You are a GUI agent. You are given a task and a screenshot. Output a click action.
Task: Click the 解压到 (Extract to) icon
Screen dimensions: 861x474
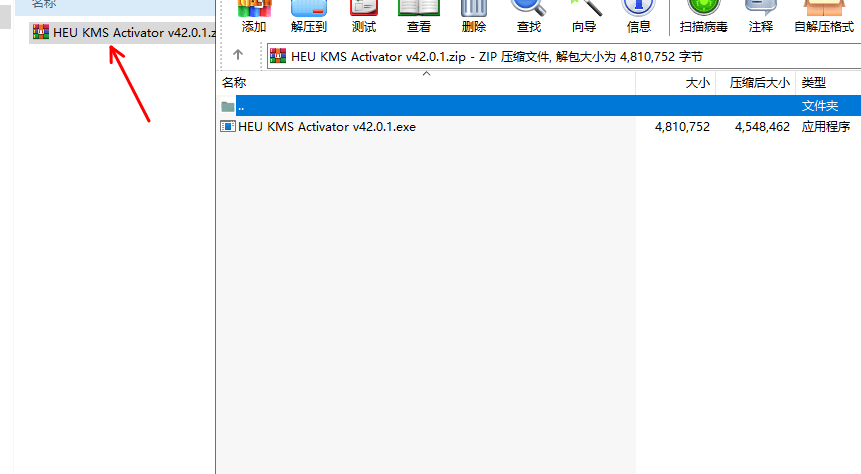(309, 15)
